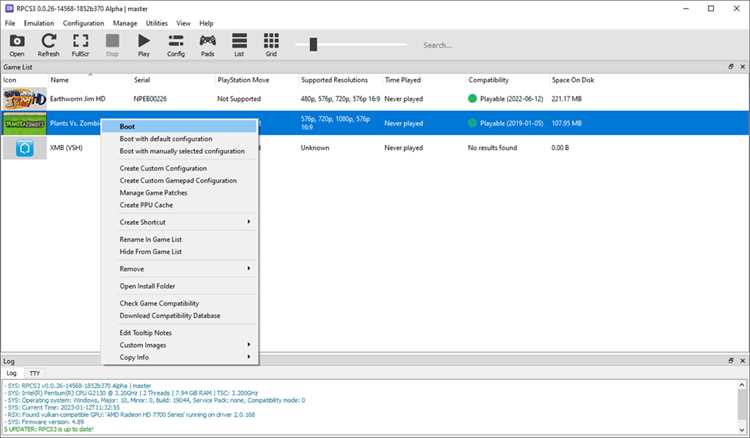The width and height of the screenshot is (750, 438).
Task: Click the 221.17 MB size cell
Action: coord(566,99)
